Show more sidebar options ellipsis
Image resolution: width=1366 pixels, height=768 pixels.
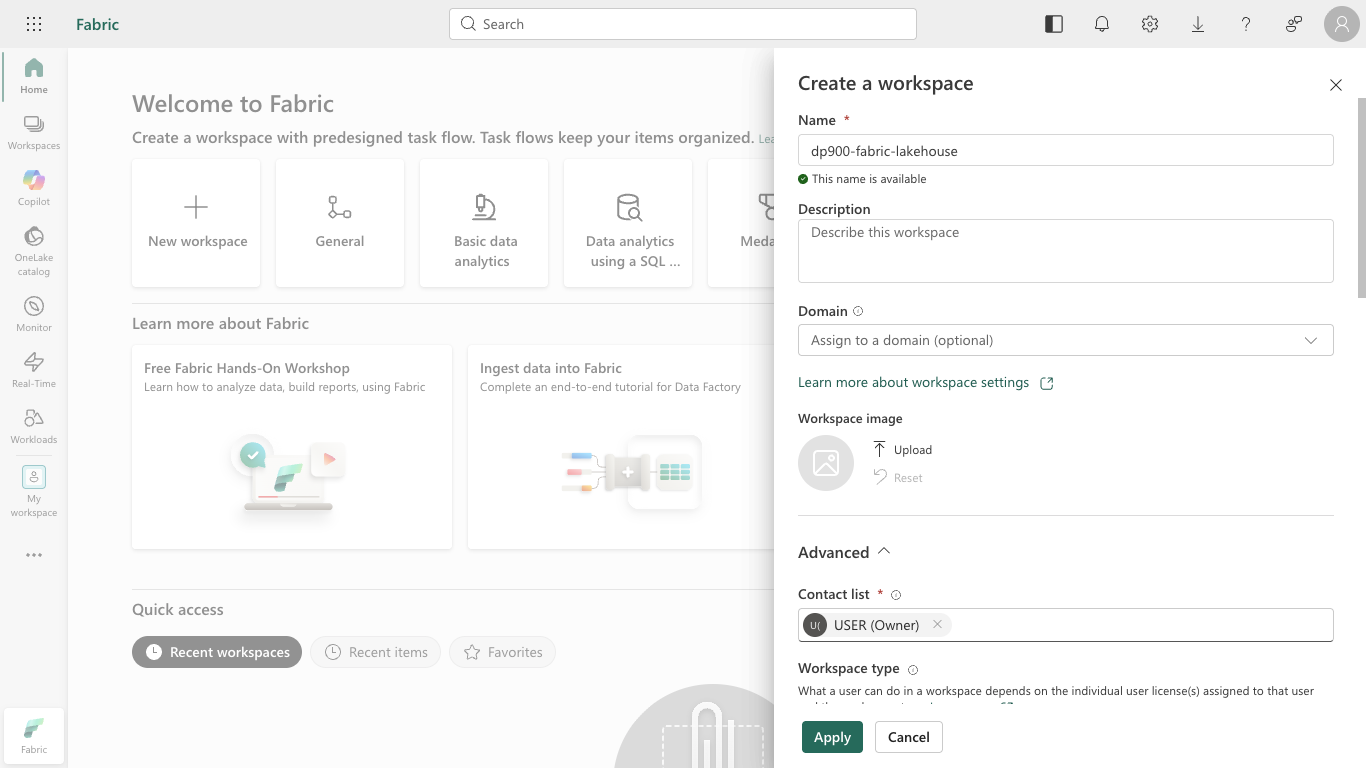[x=34, y=555]
